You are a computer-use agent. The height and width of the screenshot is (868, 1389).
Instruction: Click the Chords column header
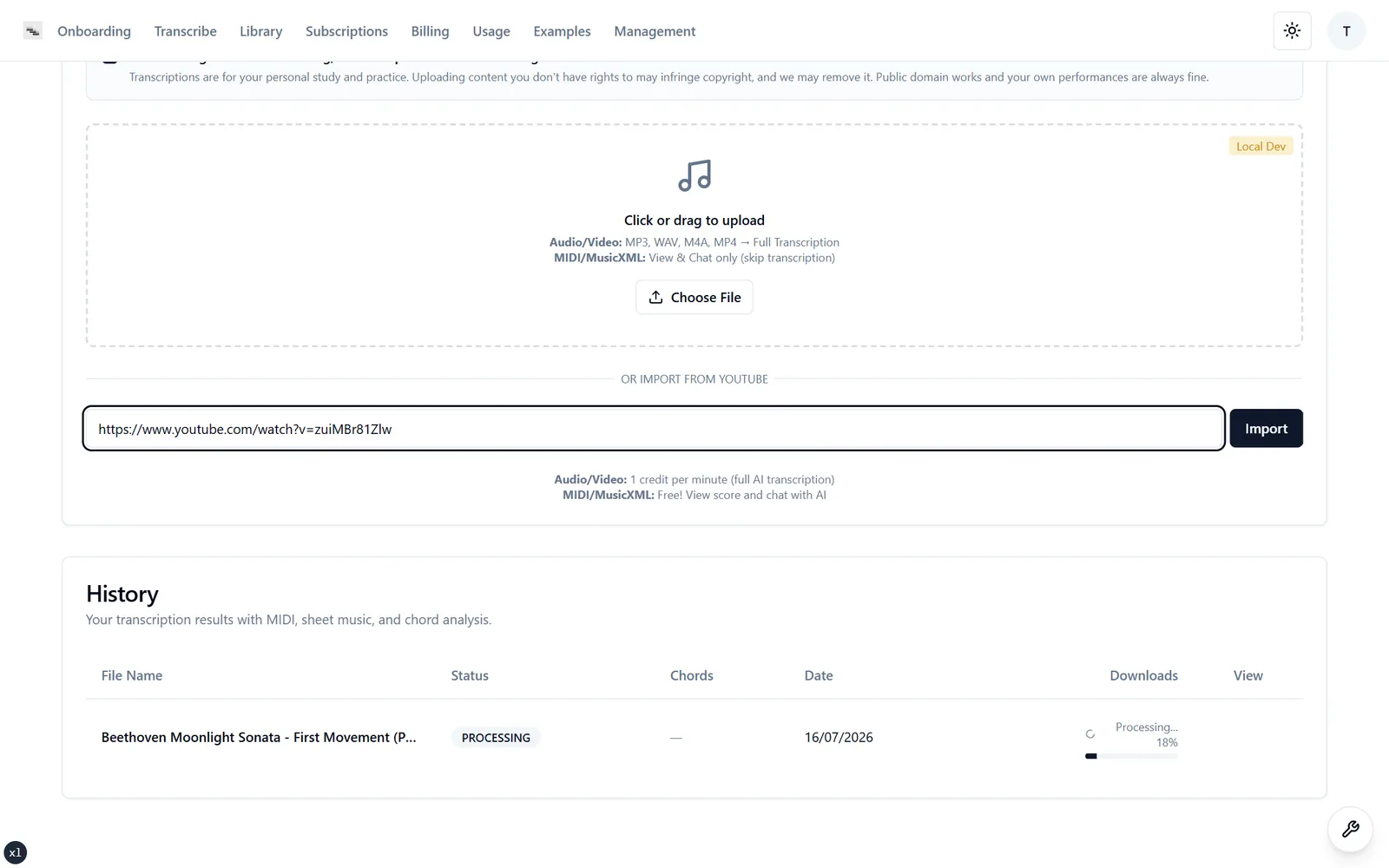(692, 675)
